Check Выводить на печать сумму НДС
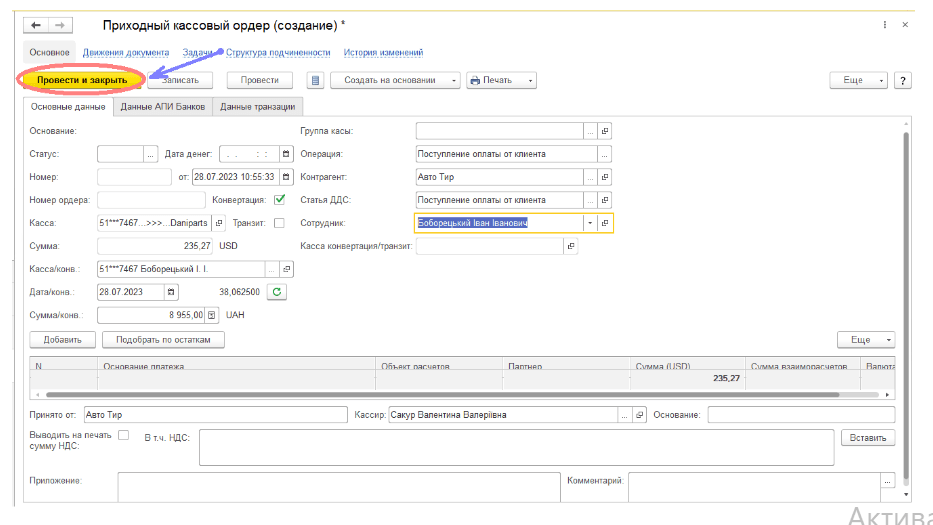This screenshot has width=933, height=525. (x=124, y=435)
